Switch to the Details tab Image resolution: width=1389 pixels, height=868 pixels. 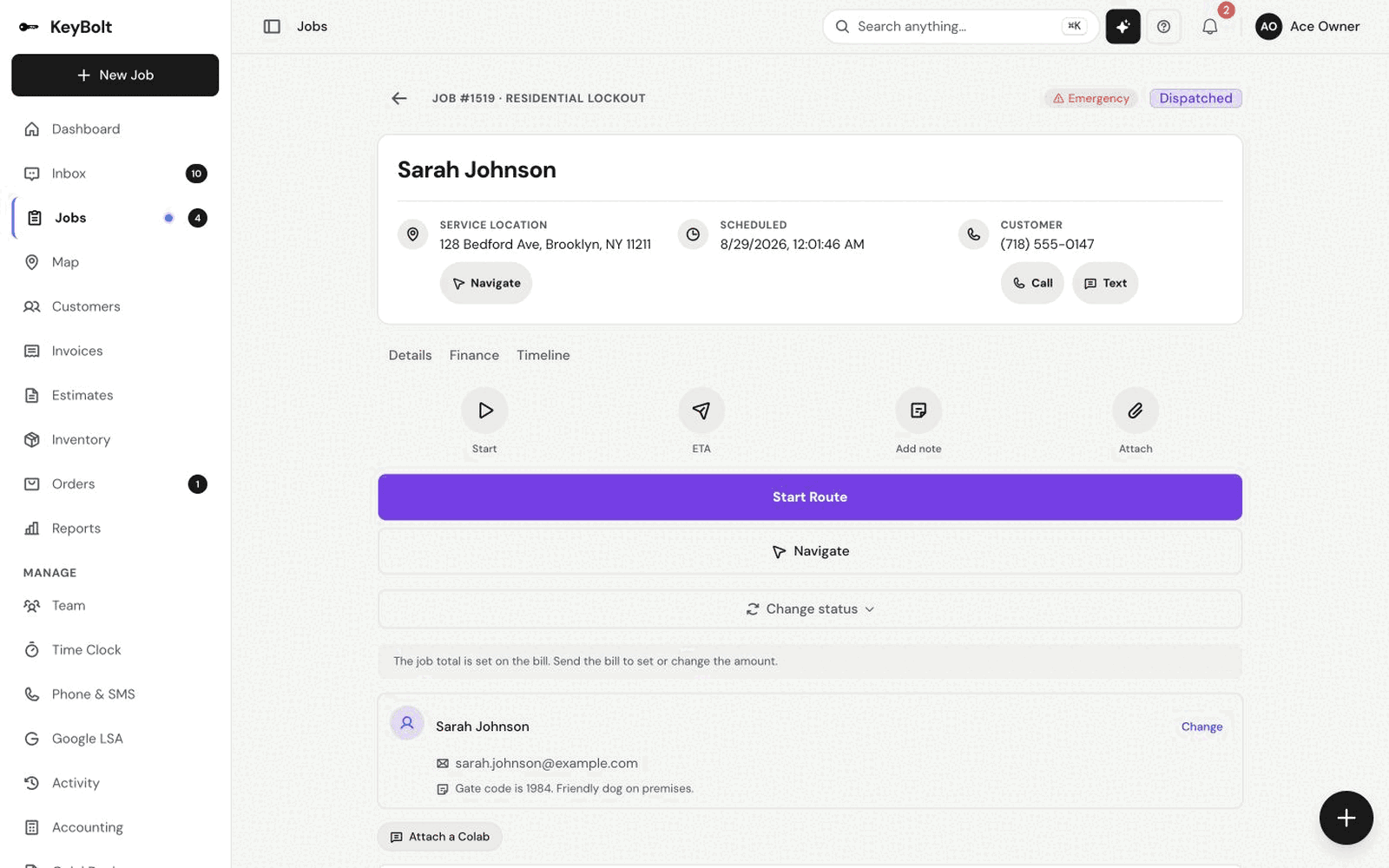point(410,355)
